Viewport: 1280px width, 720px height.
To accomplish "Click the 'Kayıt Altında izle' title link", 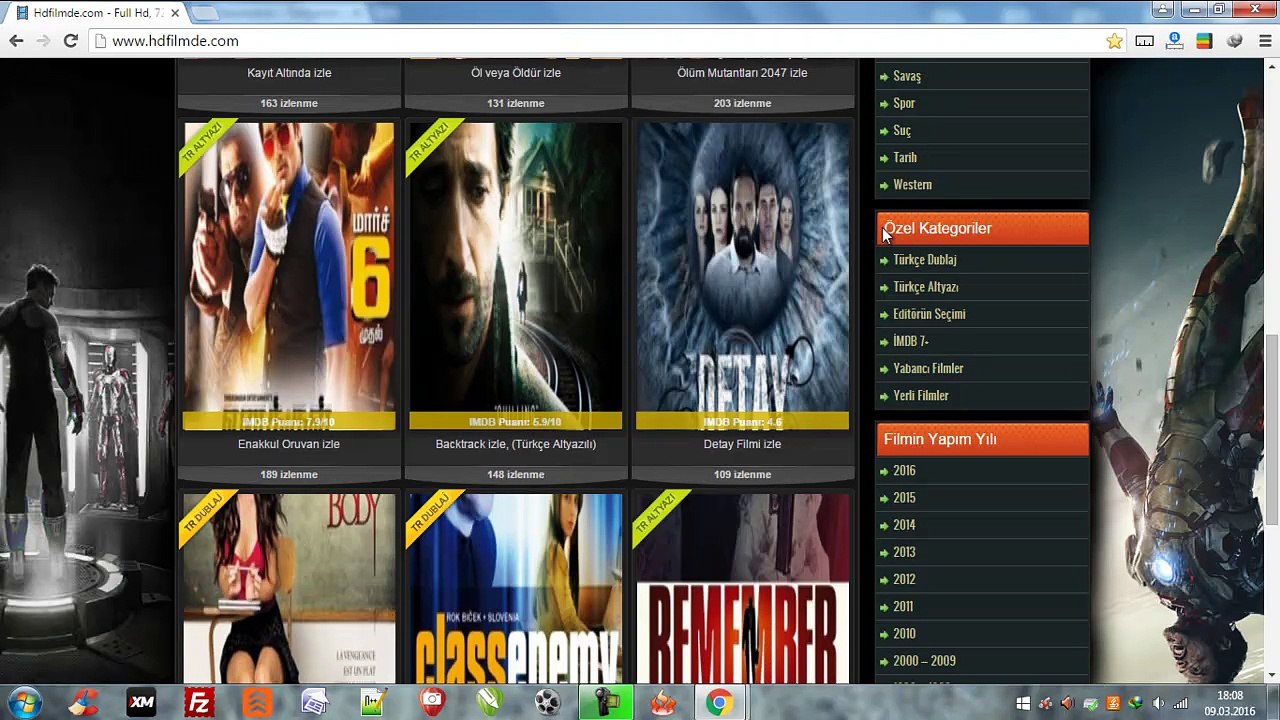I will [289, 73].
